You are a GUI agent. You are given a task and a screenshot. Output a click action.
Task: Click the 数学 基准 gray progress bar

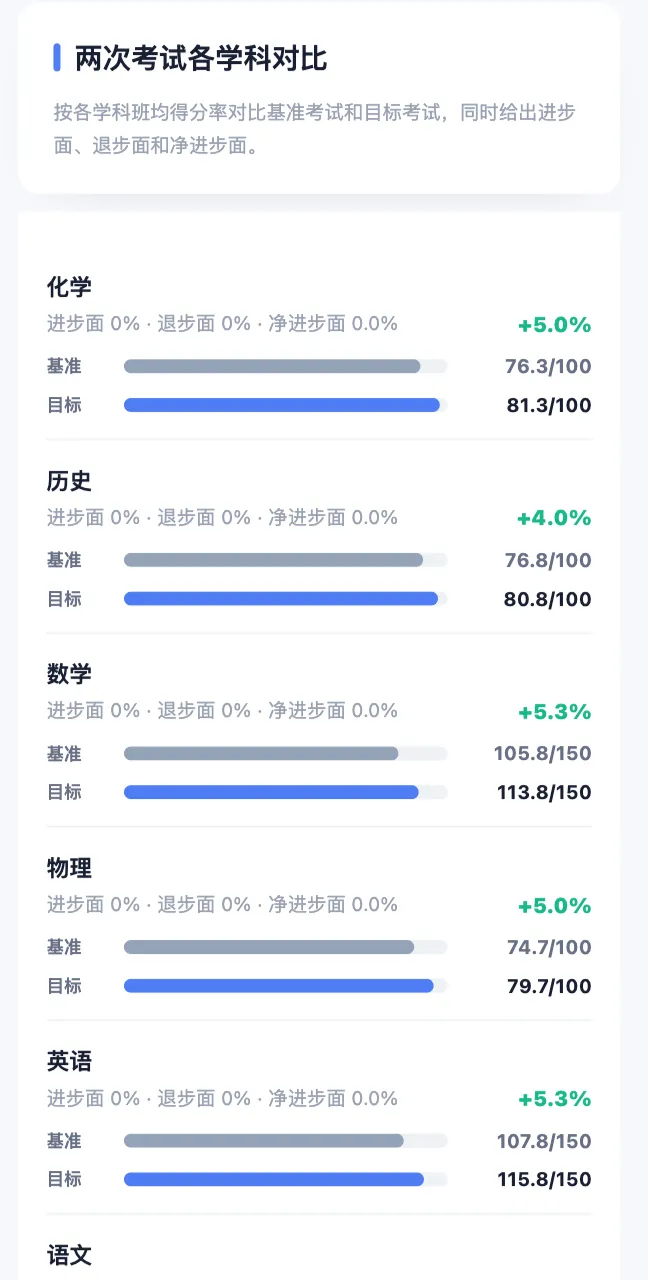point(285,753)
